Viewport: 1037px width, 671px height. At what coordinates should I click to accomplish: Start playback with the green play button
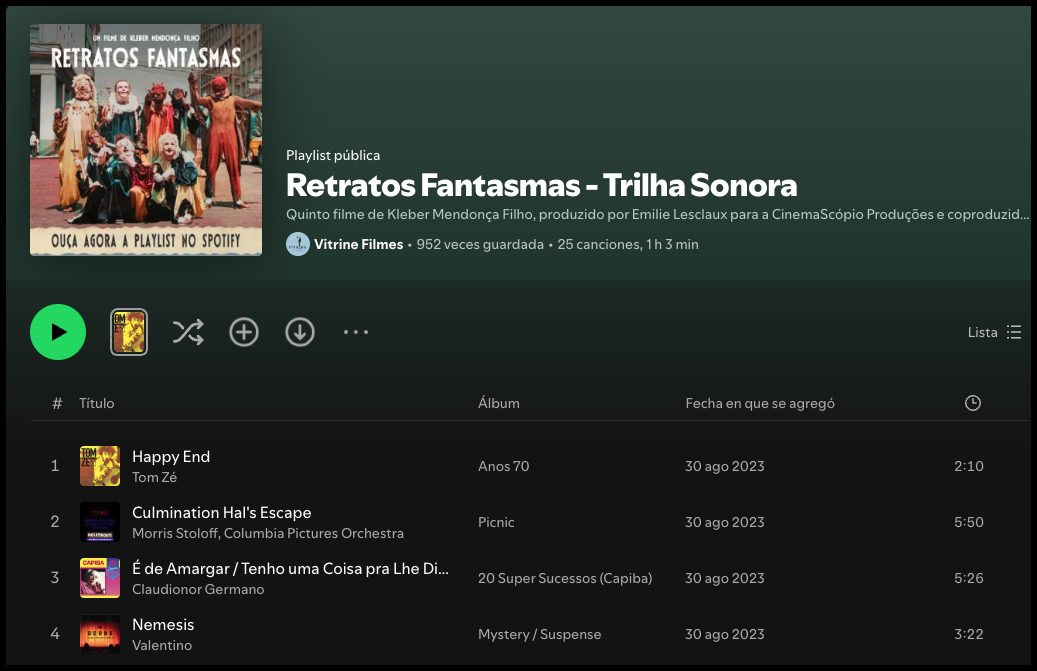pyautogui.click(x=58, y=332)
